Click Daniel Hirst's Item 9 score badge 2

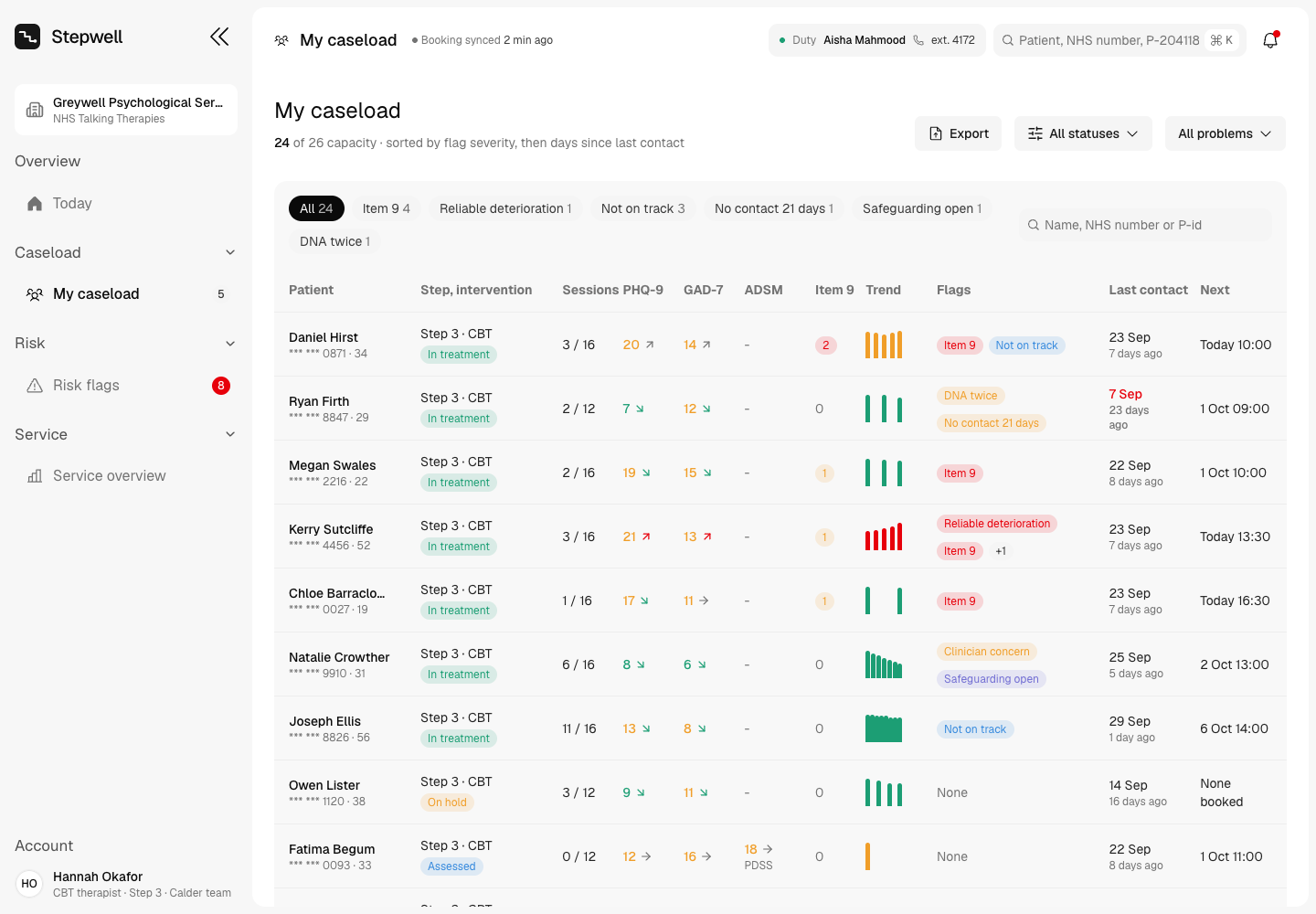click(825, 345)
